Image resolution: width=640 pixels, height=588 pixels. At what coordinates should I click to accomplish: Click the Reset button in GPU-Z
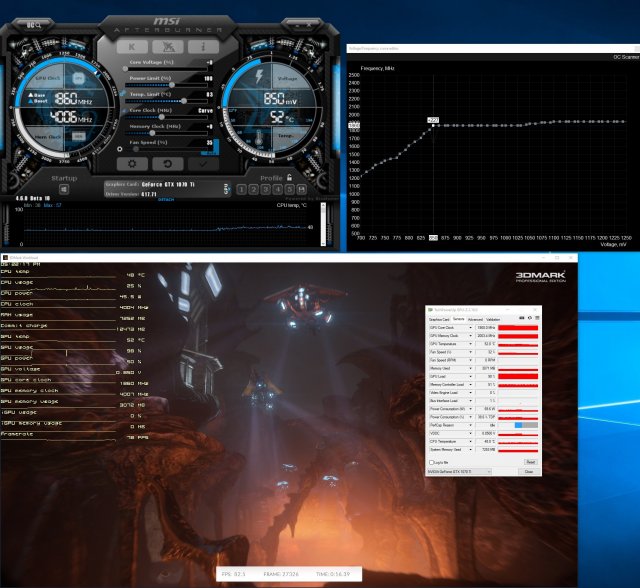pyautogui.click(x=530, y=462)
